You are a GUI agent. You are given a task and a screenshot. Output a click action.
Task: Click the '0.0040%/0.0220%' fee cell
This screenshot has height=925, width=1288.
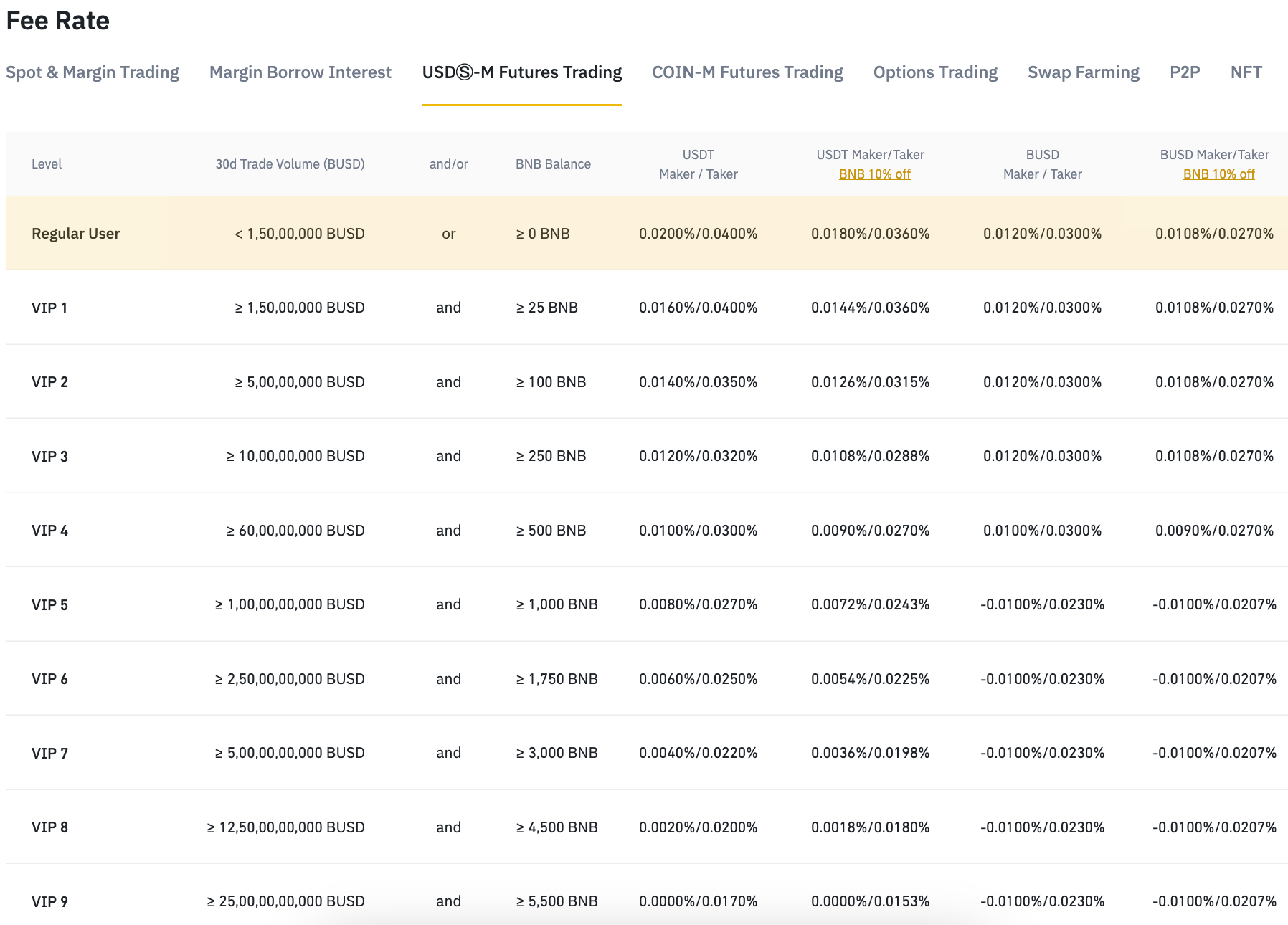(699, 753)
